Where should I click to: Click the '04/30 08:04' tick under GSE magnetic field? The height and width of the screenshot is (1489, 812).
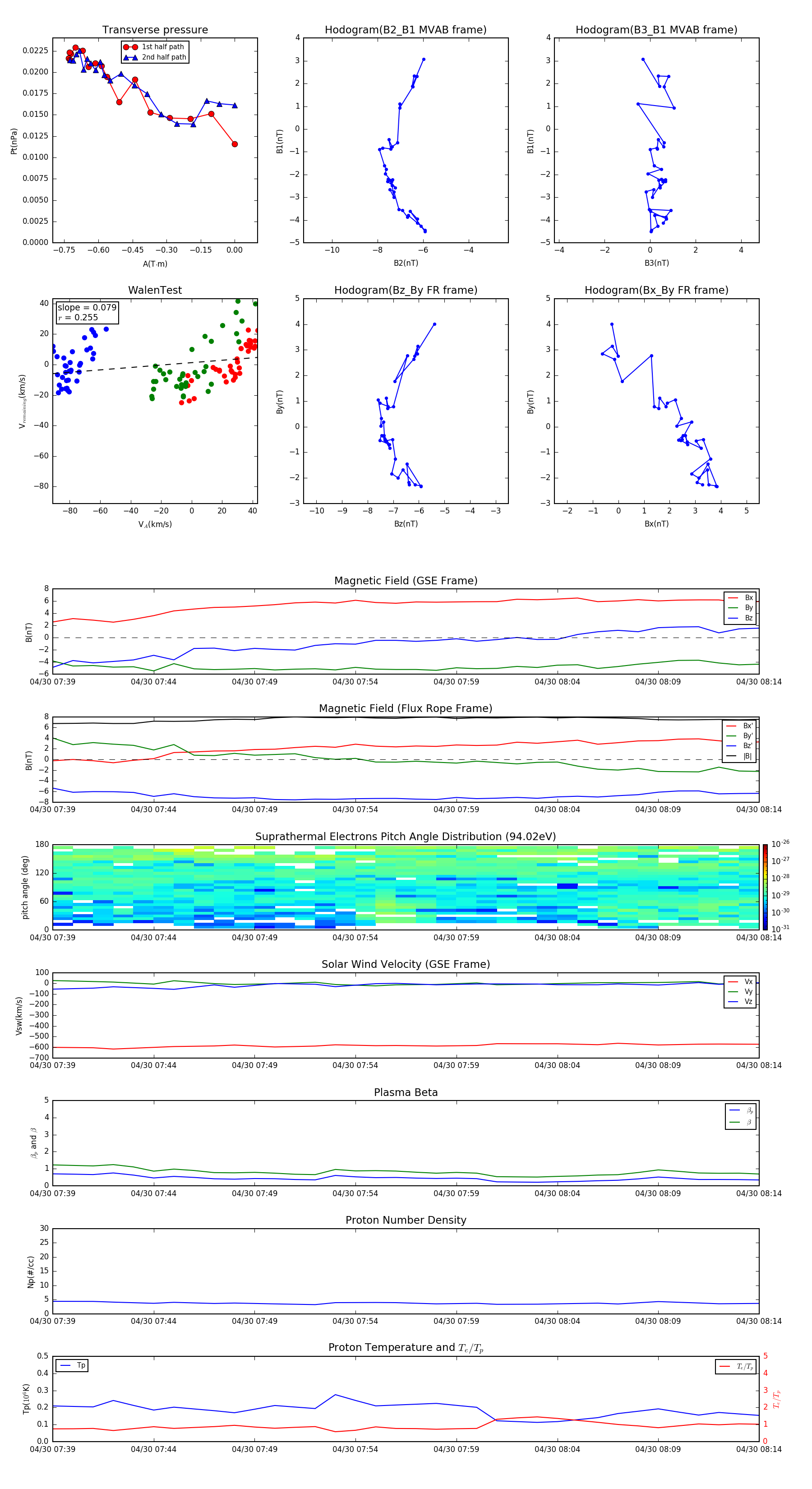557,682
